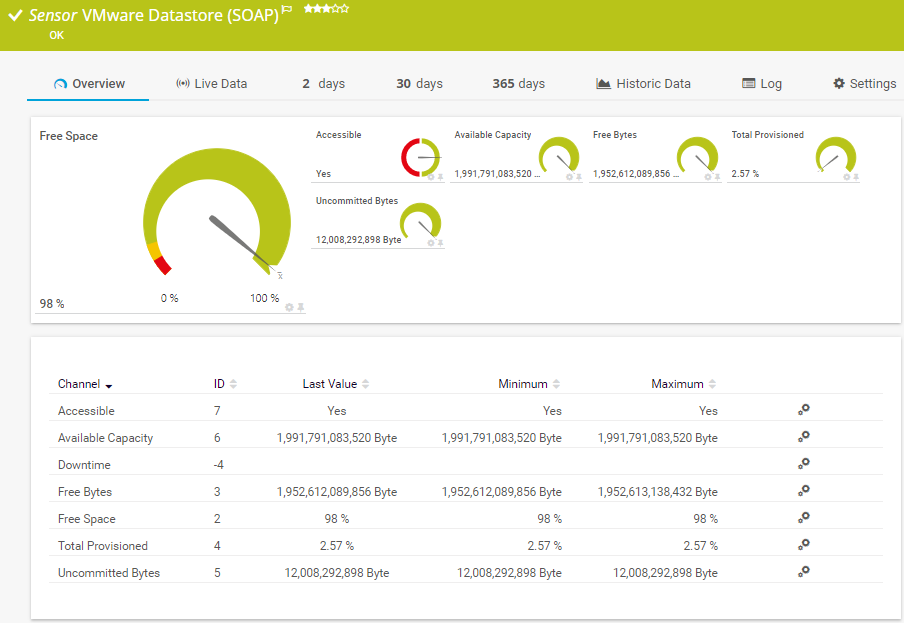This screenshot has height=623, width=904.
Task: Toggle pin on the large Free Space gauge
Action: tap(300, 307)
